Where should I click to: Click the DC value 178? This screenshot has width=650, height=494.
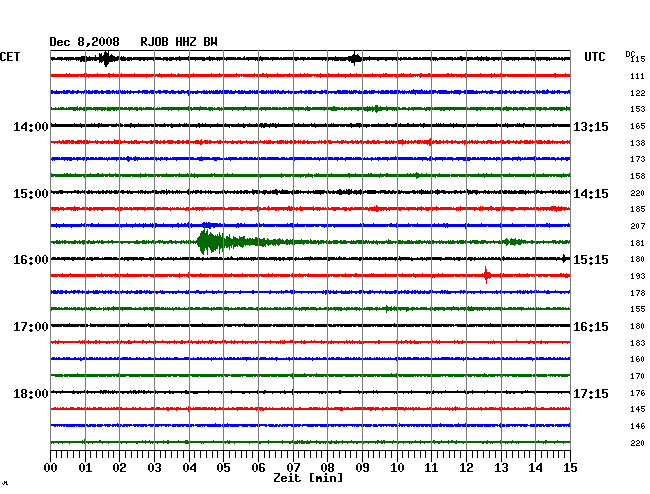tap(638, 293)
